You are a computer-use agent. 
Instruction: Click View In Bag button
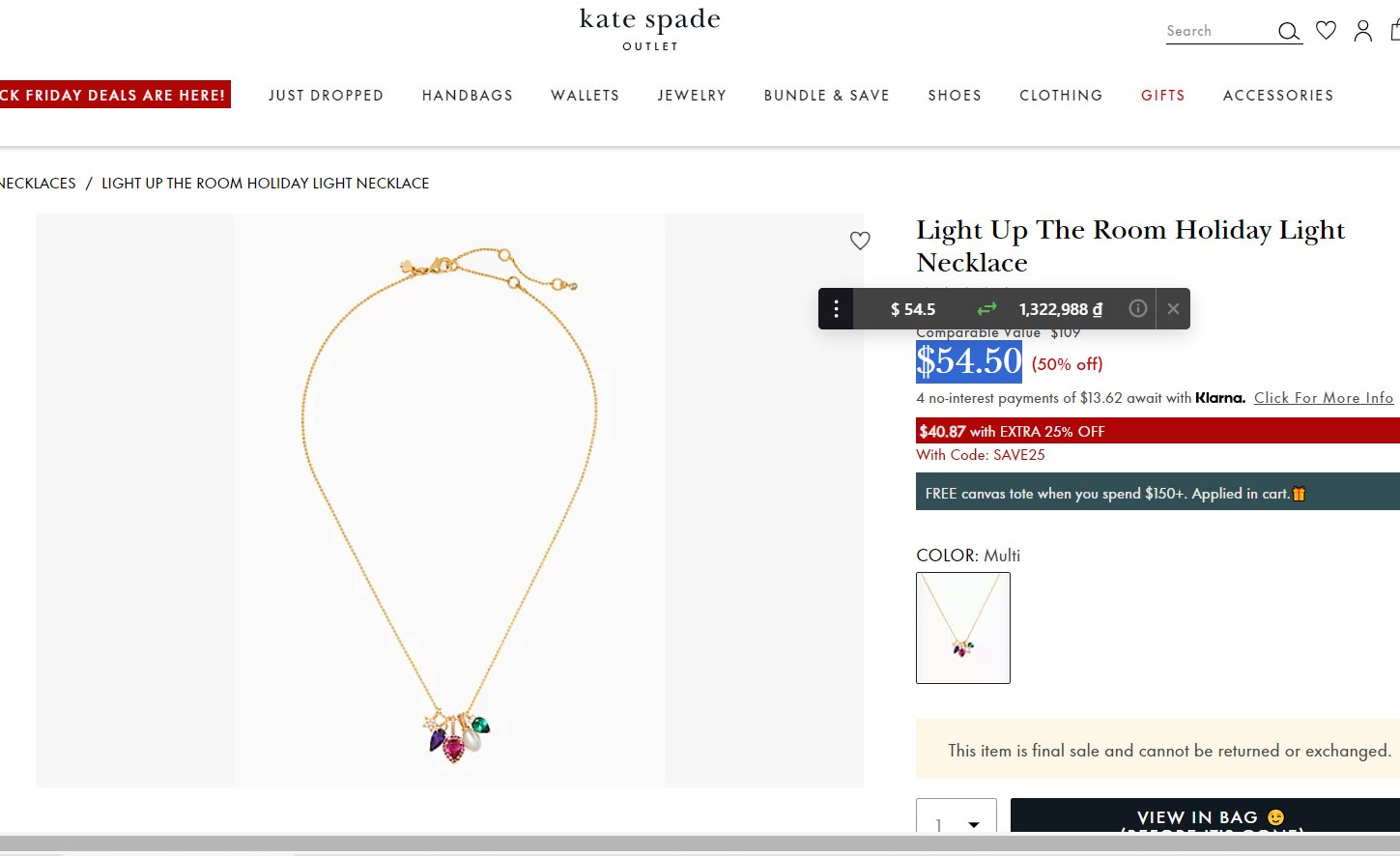(1205, 816)
